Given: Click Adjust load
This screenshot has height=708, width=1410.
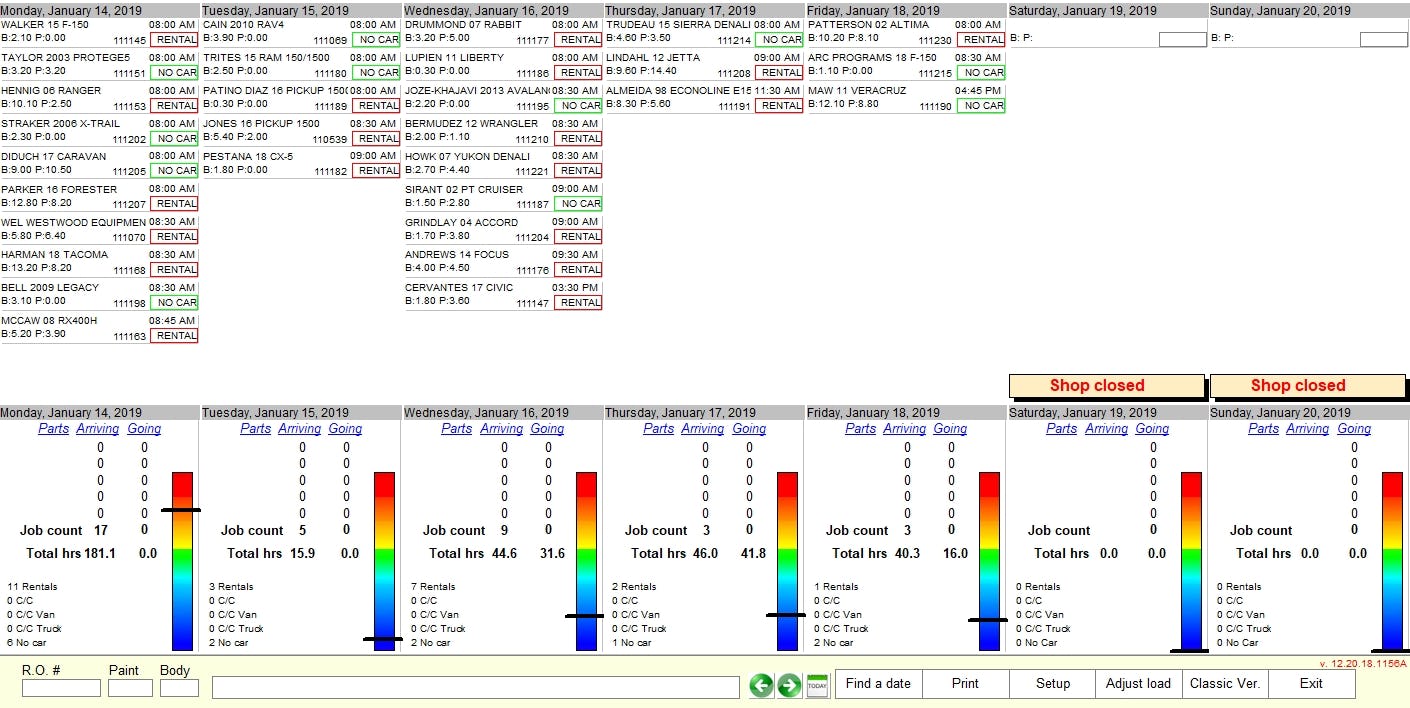Looking at the screenshot, I should pyautogui.click(x=1137, y=684).
